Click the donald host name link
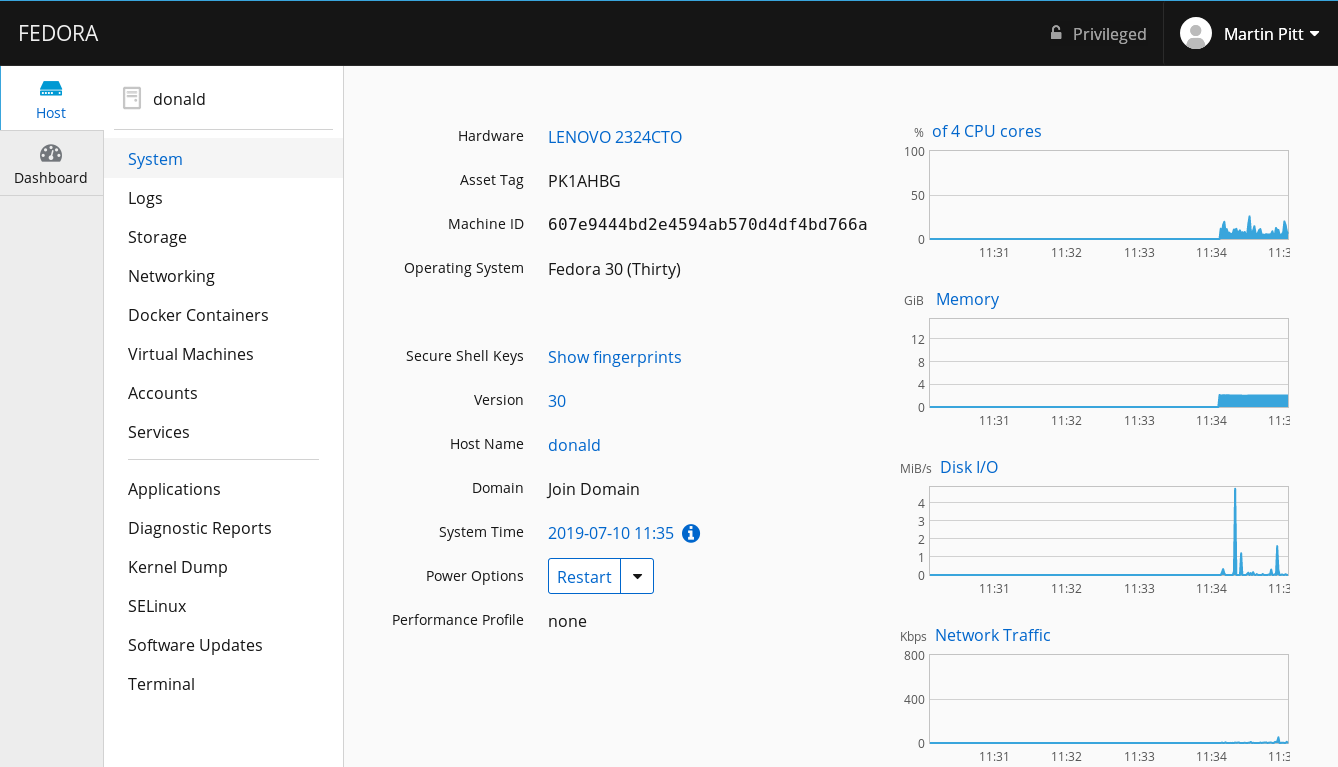This screenshot has width=1338, height=767. click(x=574, y=445)
